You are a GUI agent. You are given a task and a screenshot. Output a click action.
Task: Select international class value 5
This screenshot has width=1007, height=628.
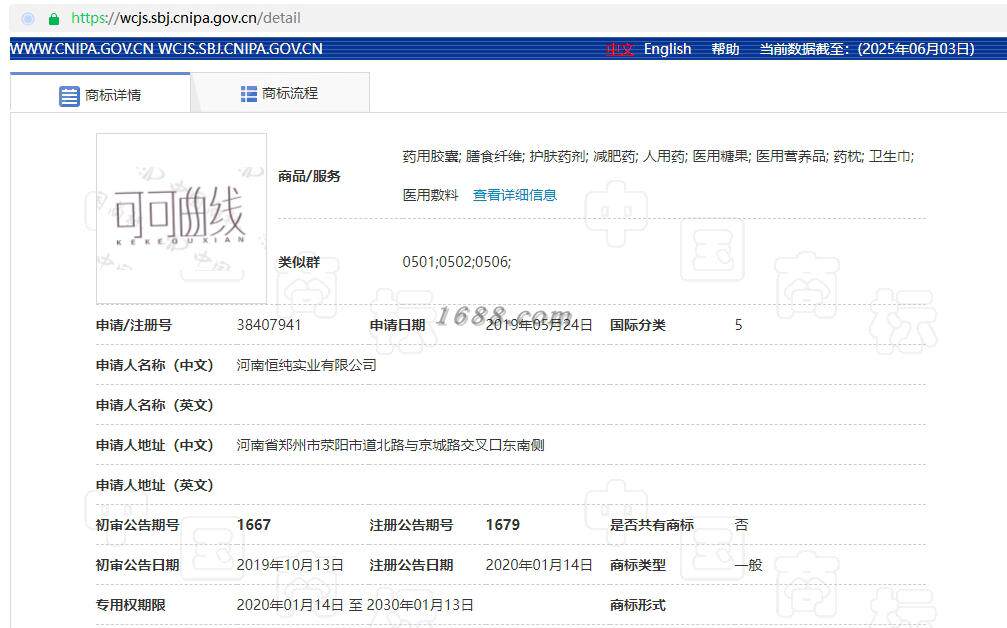(x=739, y=325)
